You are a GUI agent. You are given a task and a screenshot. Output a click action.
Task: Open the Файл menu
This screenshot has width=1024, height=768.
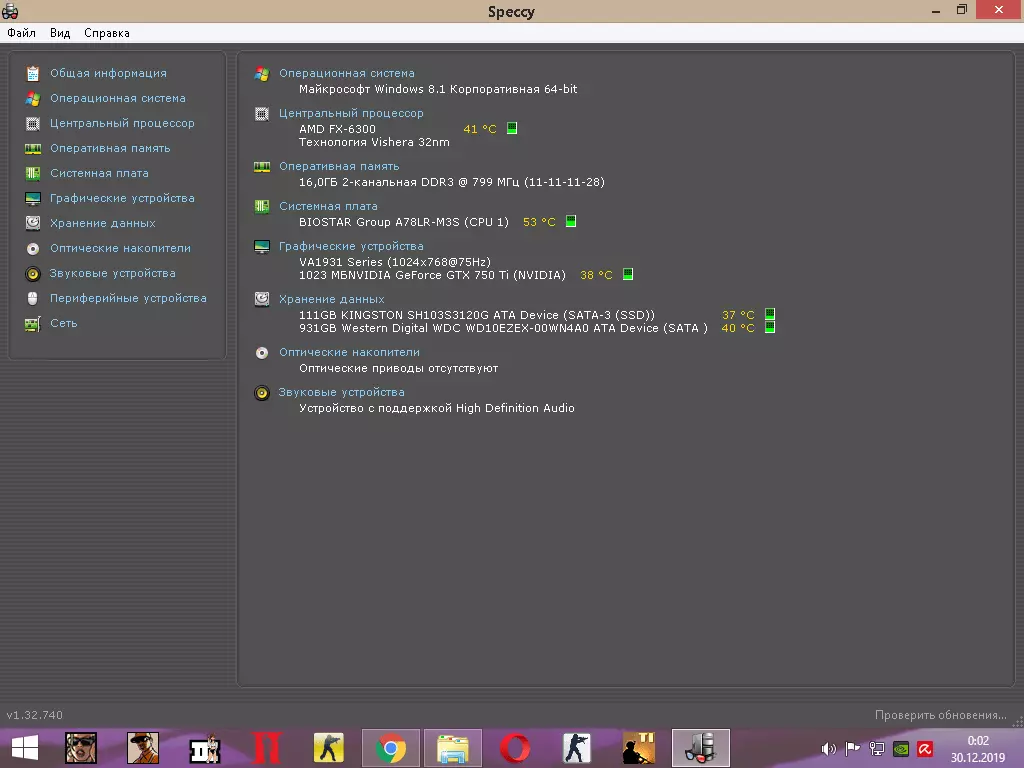pos(21,33)
